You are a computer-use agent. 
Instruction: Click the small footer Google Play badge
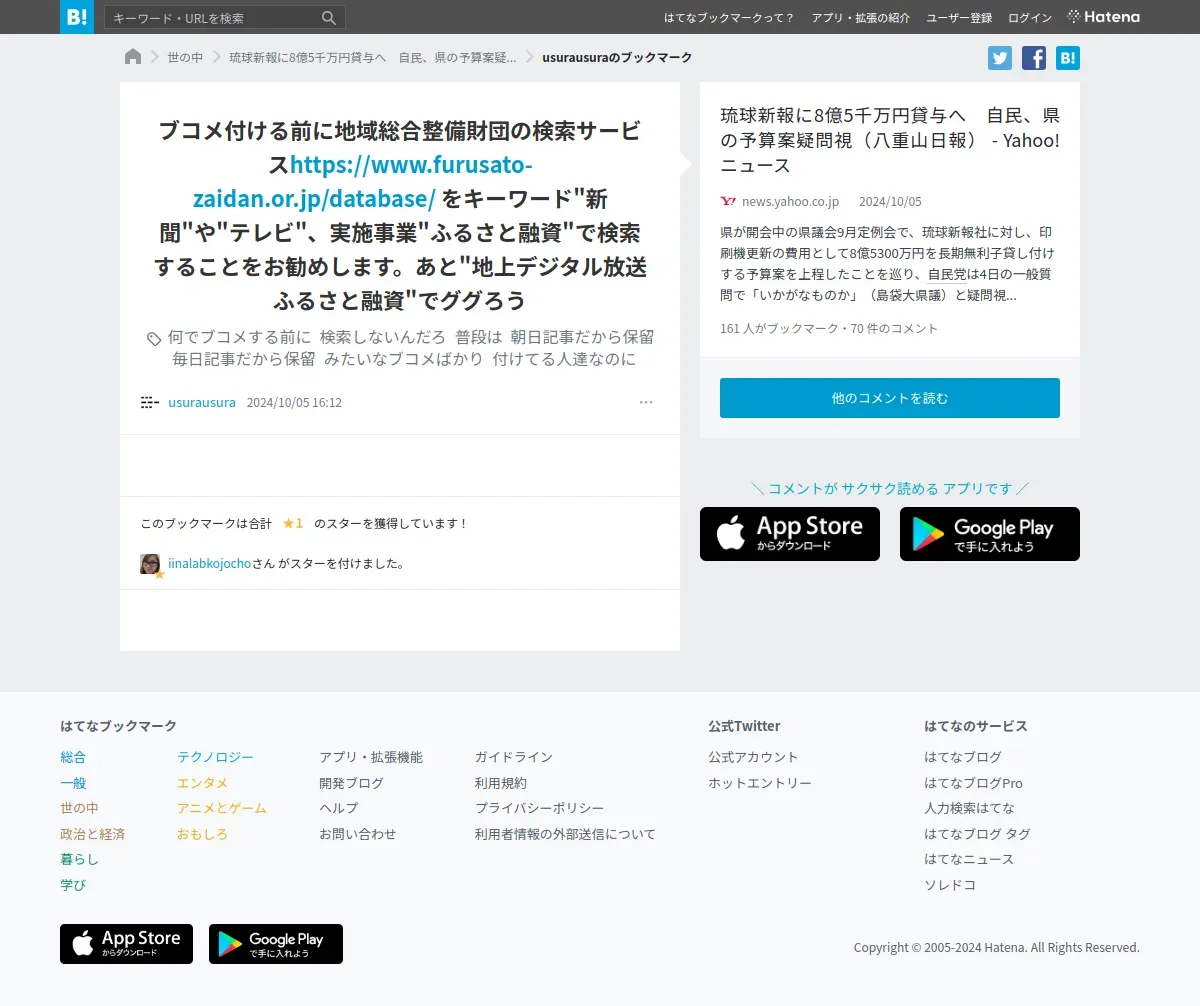click(276, 944)
